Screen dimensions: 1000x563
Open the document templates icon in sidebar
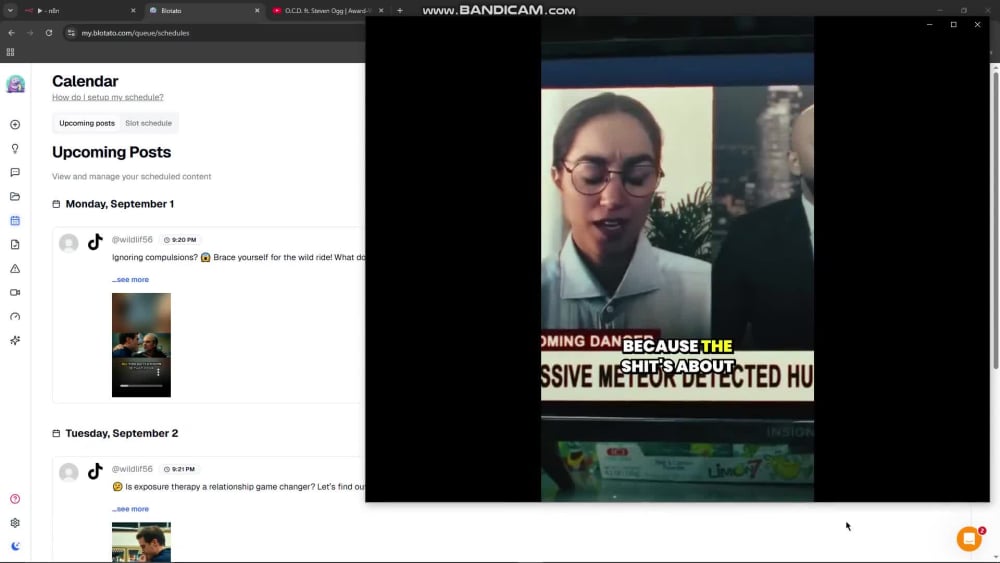tap(15, 244)
